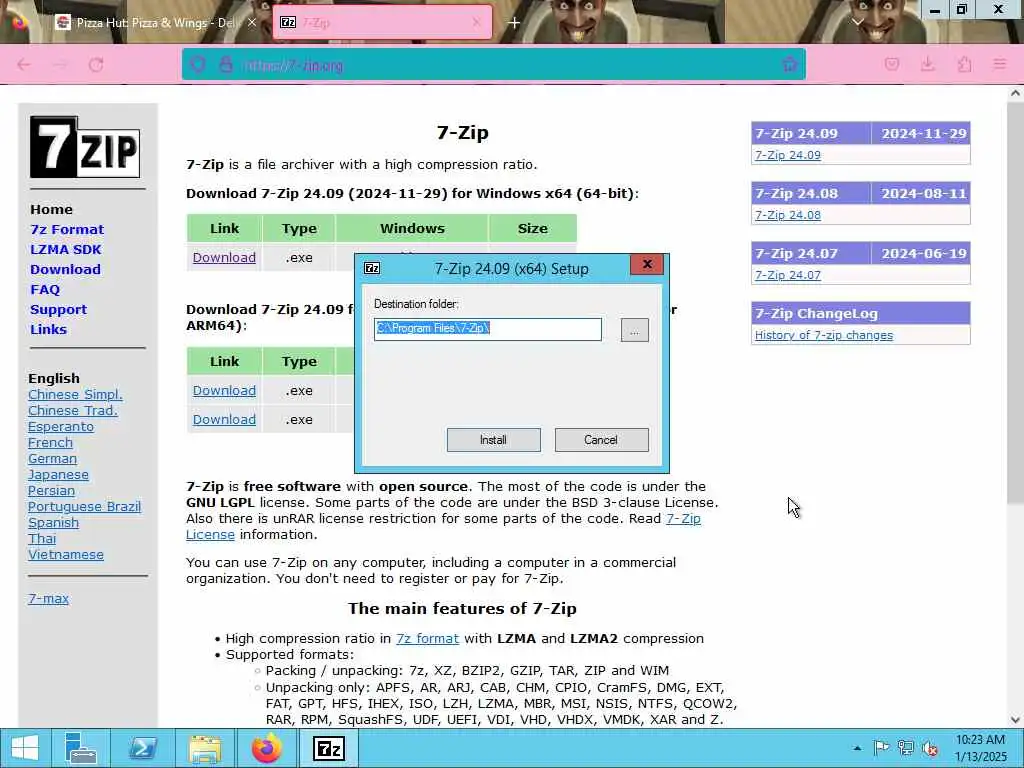Click the 7-Zip installer taskbar icon
The image size is (1024, 768).
(328, 748)
